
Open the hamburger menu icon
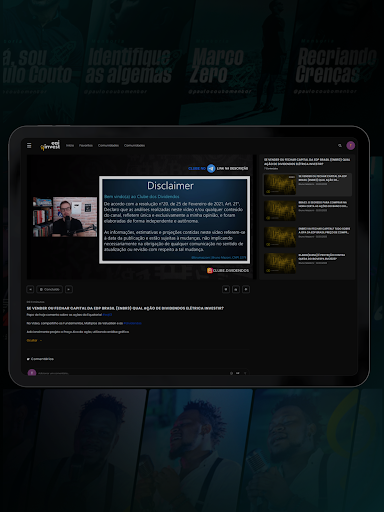pos(29,146)
